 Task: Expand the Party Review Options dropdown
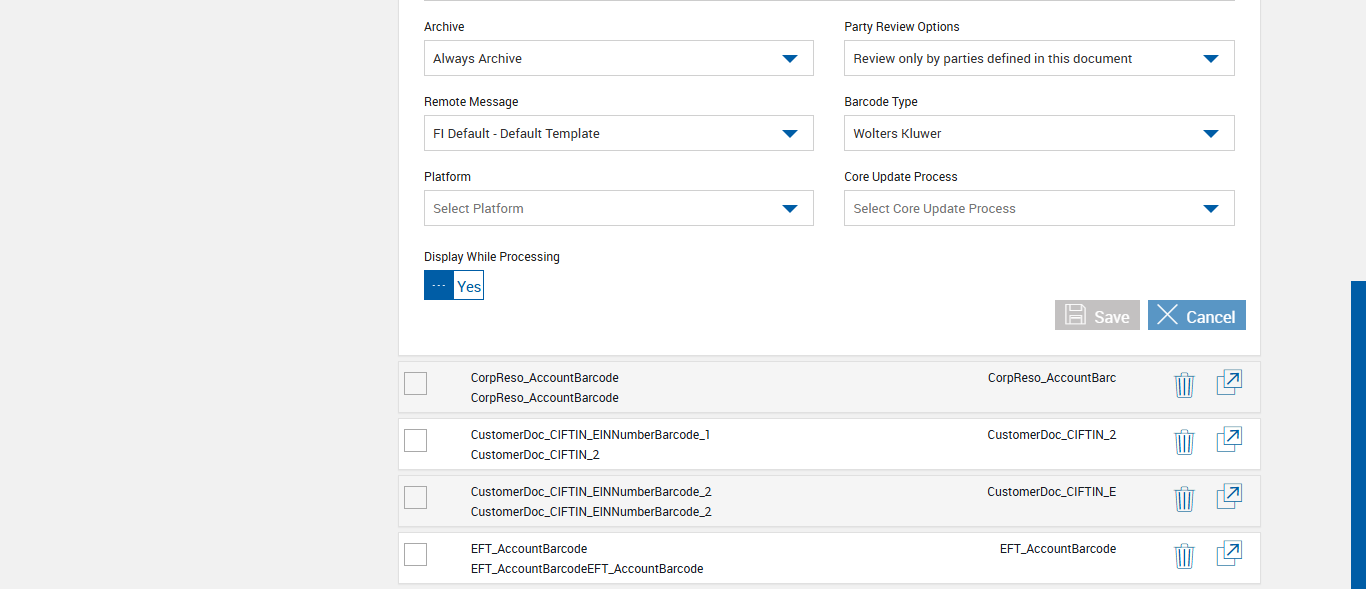pos(1038,59)
